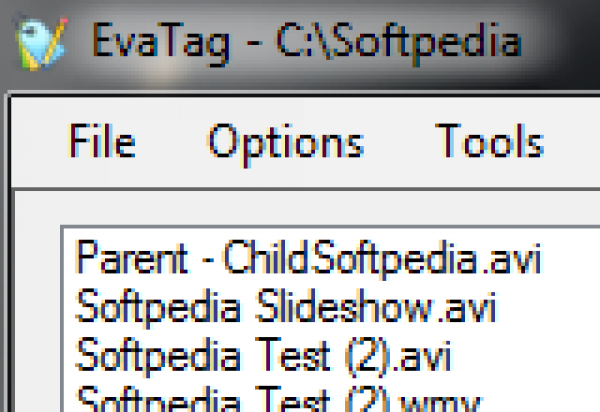Viewport: 600px width, 412px height.
Task: Click empty menu bar space right of Tools
Action: 575,141
